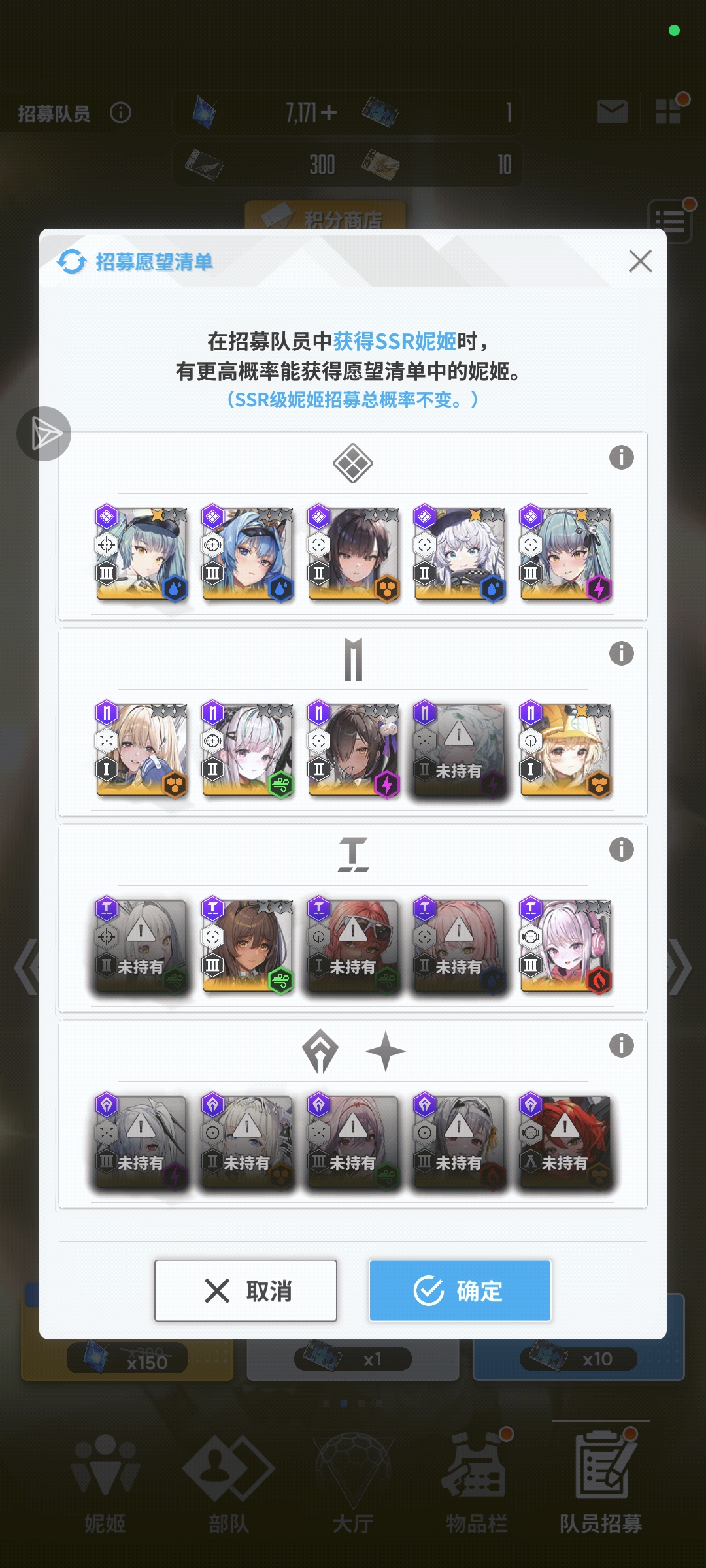Click the 确定 confirm button
The image size is (706, 1568).
click(460, 1291)
